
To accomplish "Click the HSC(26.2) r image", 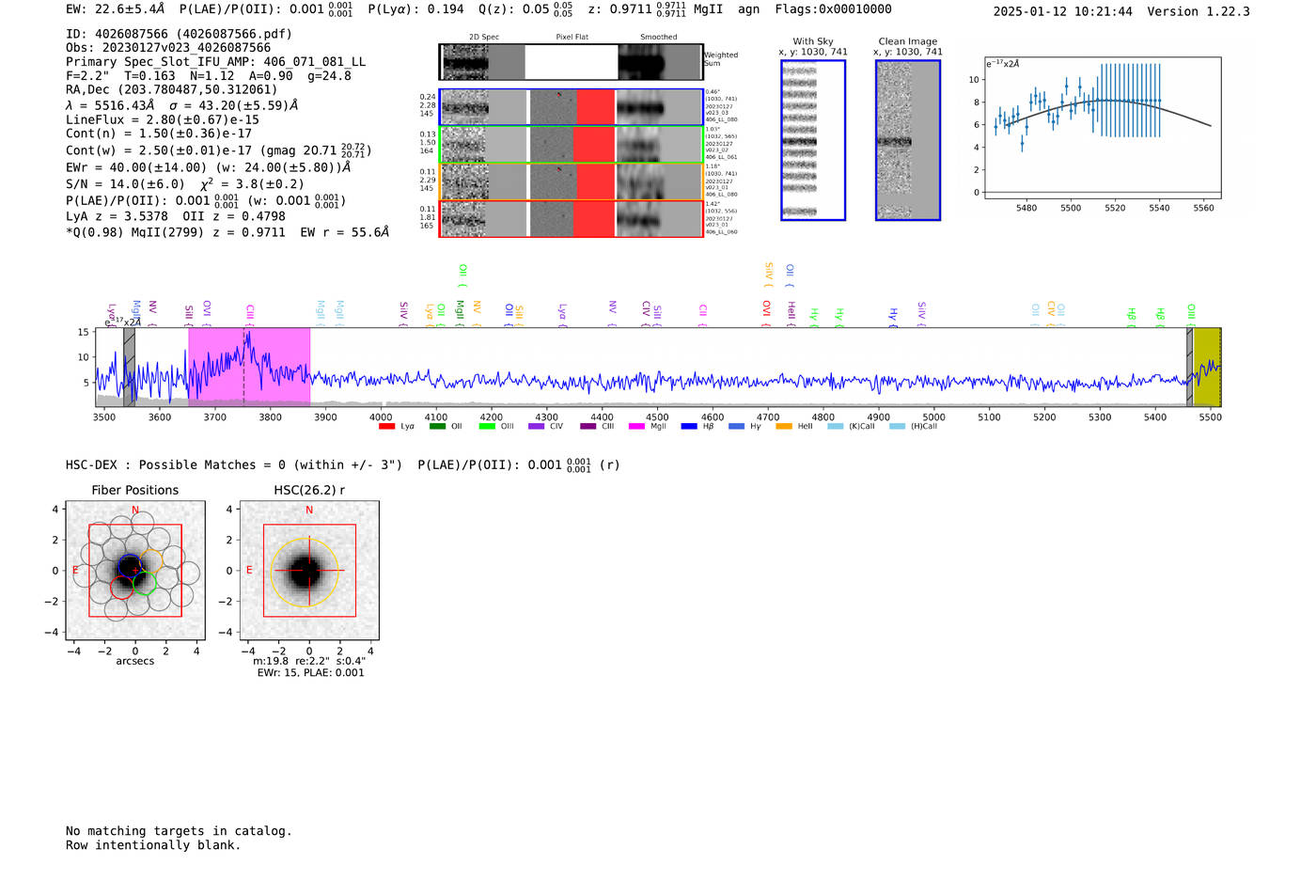I will (309, 571).
